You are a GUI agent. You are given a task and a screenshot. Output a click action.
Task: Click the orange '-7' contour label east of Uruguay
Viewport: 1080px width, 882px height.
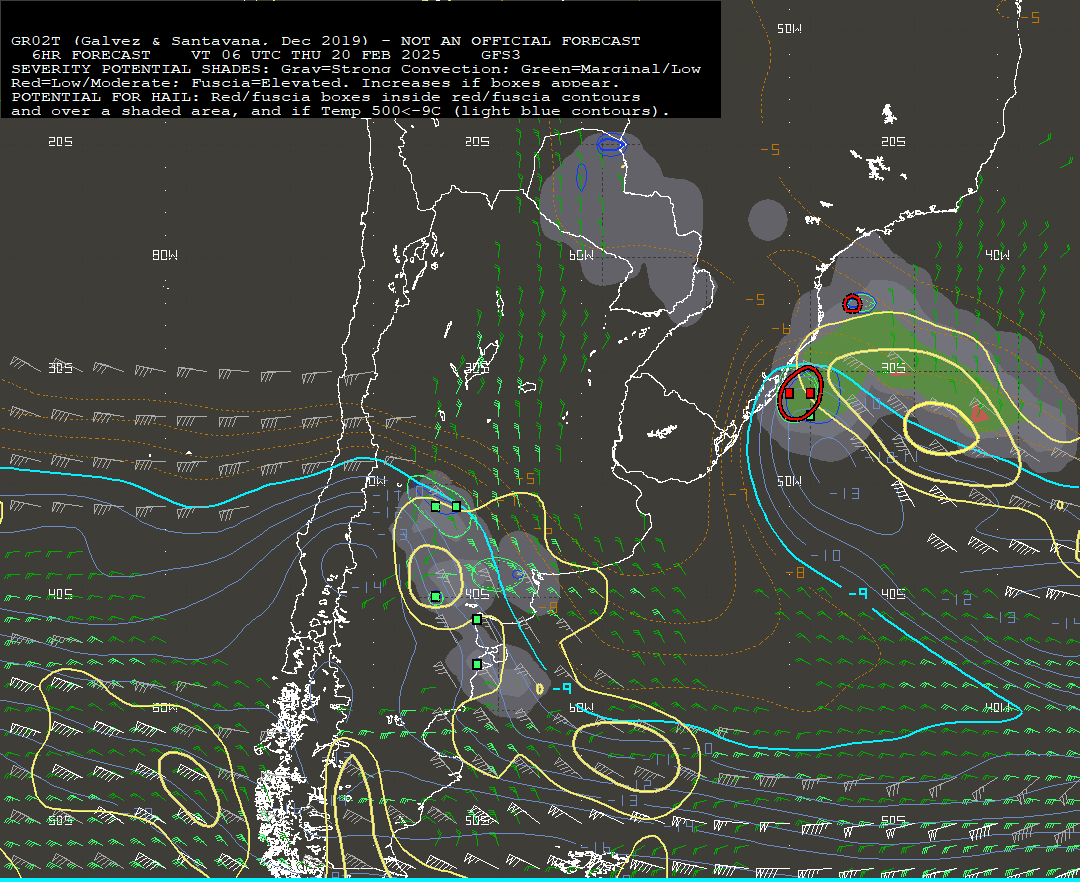coord(738,494)
